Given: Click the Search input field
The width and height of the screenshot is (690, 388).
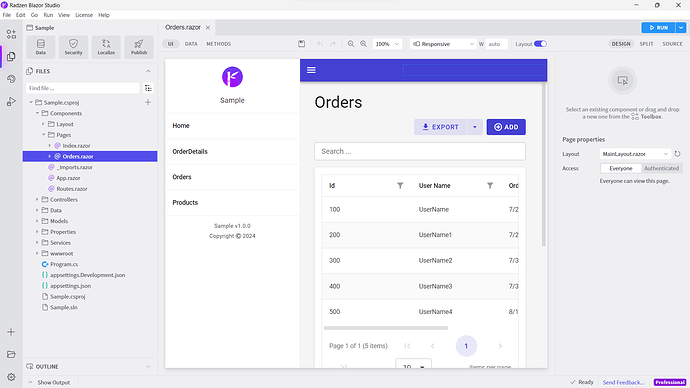Looking at the screenshot, I should (x=419, y=151).
